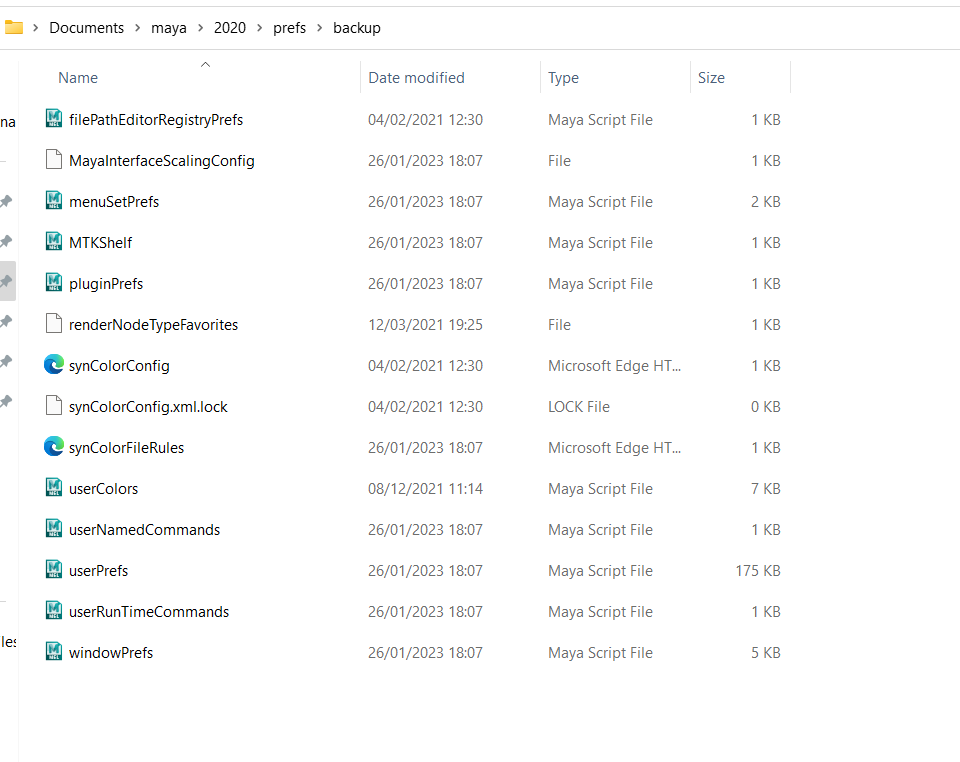This screenshot has width=960, height=762.
Task: Click the userColors Maya script icon
Action: (x=54, y=487)
